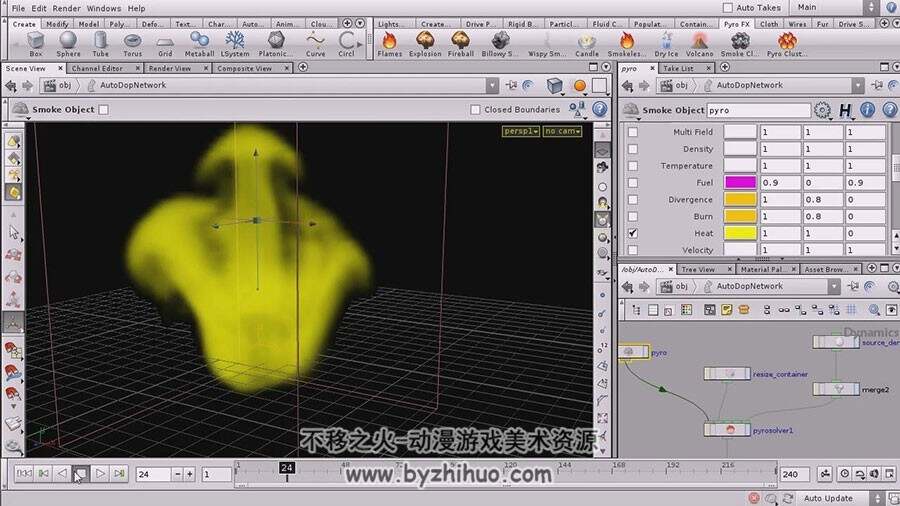Toggle the Temperature checkbox
Image resolution: width=900 pixels, height=506 pixels.
click(x=633, y=166)
